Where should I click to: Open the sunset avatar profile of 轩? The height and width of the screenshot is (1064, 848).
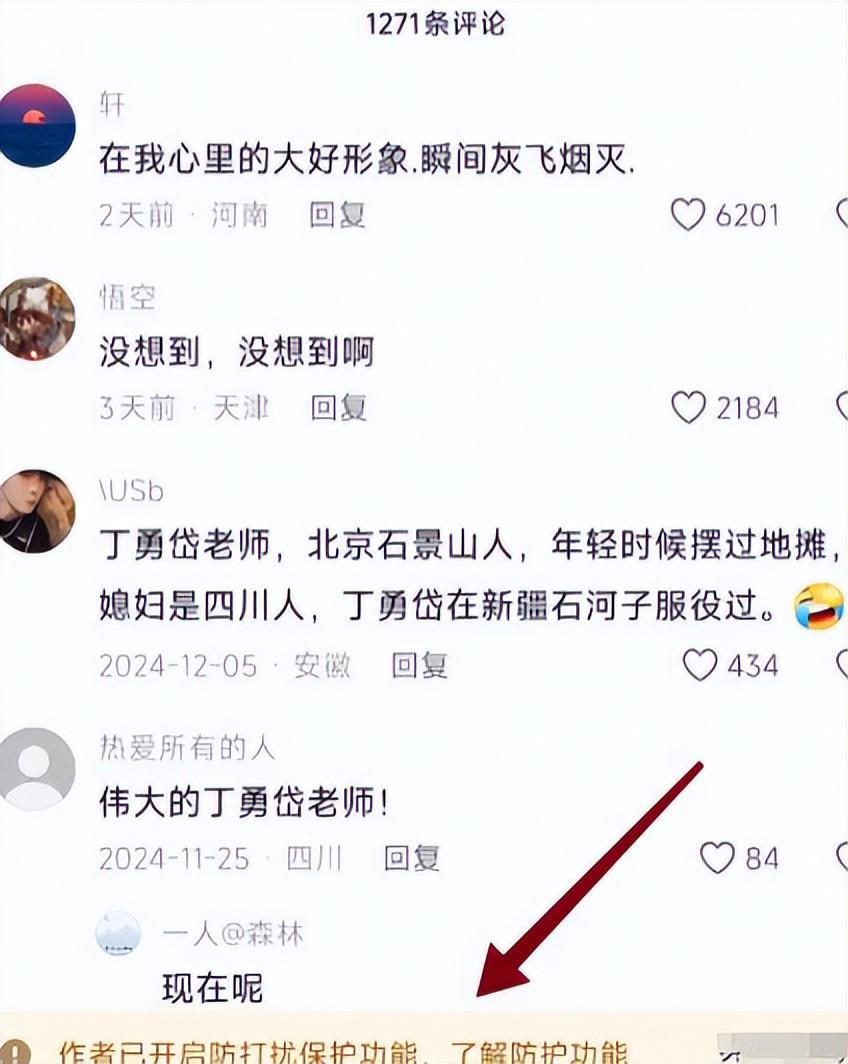[x=36, y=126]
